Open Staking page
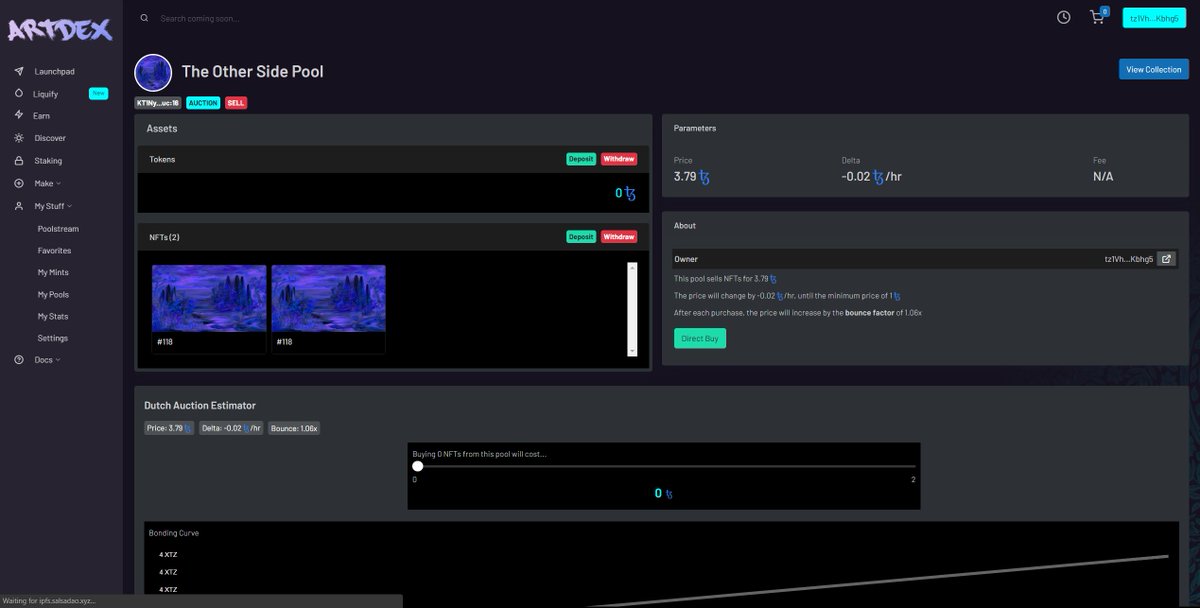This screenshot has height=608, width=1200. (48, 161)
